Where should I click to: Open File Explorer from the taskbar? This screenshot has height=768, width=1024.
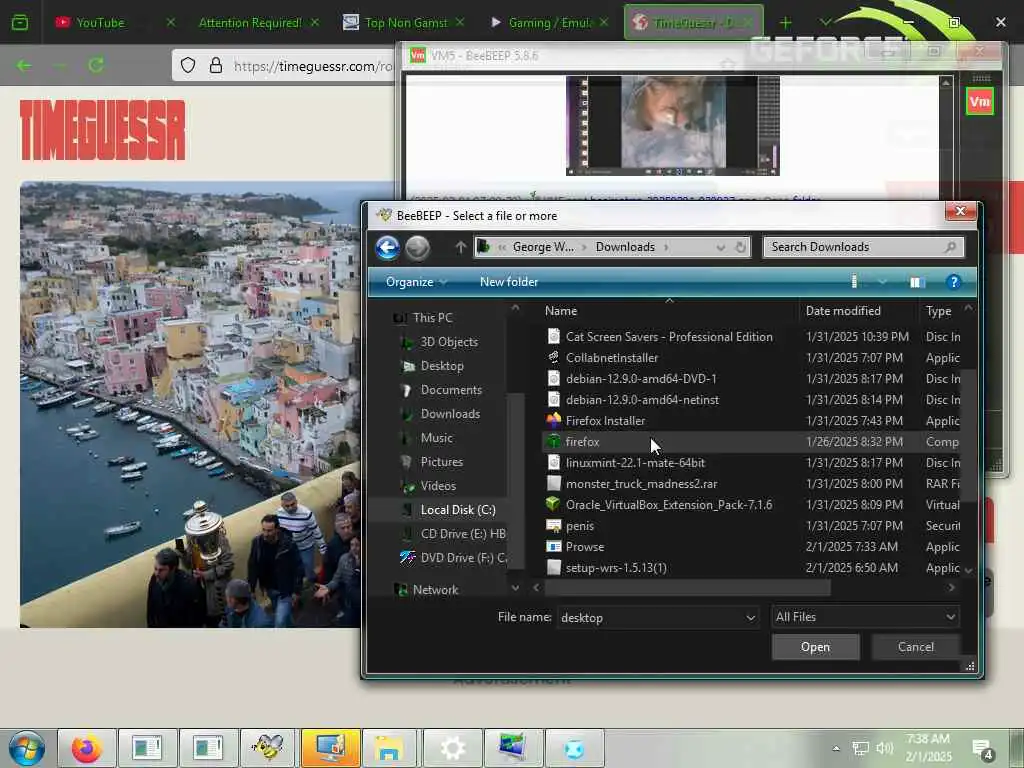(390, 748)
